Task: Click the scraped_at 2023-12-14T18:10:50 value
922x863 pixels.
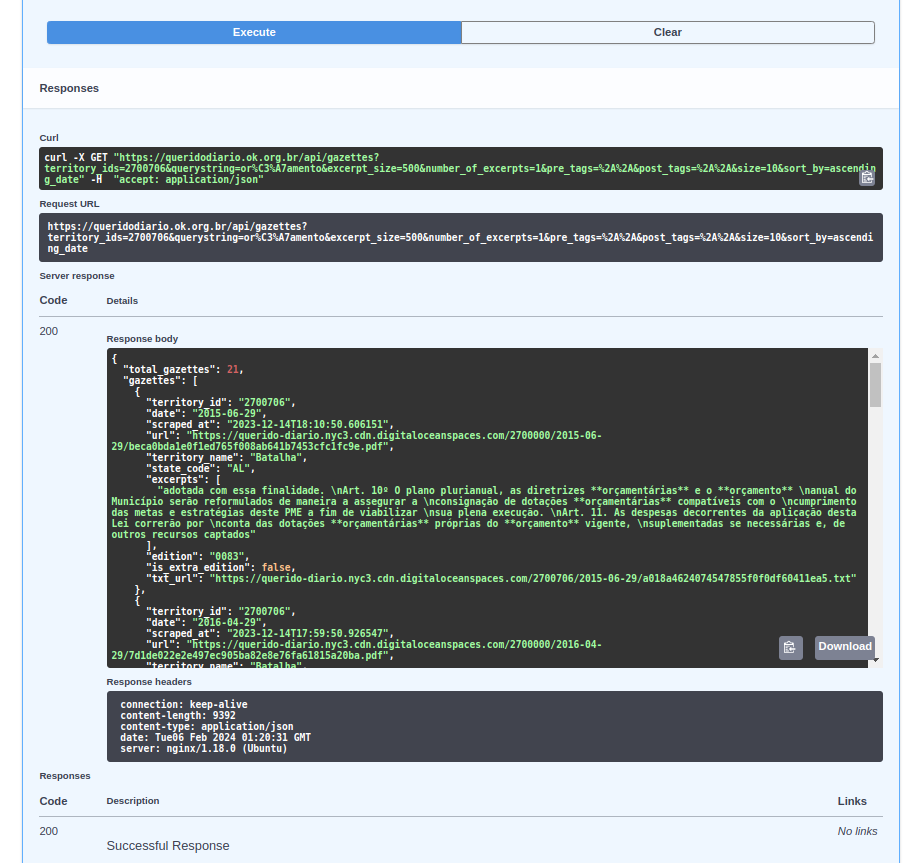Action: click(x=308, y=424)
